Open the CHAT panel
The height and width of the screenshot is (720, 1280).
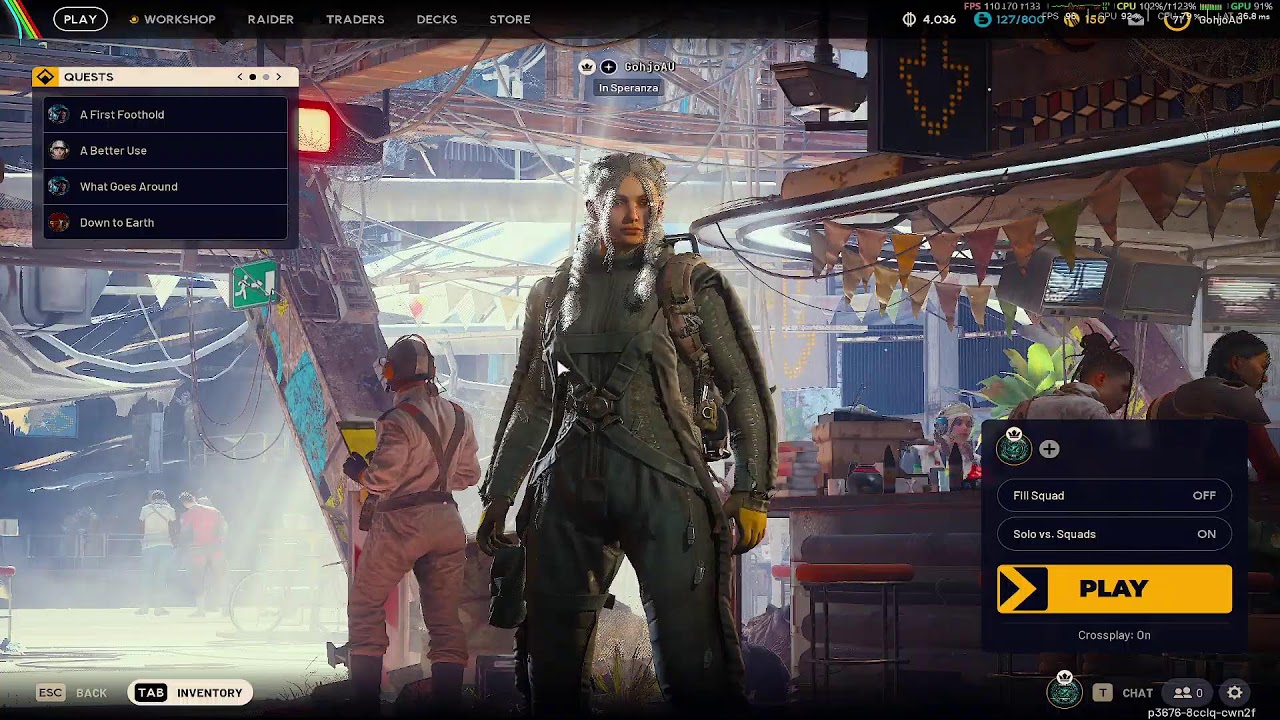coord(1138,693)
